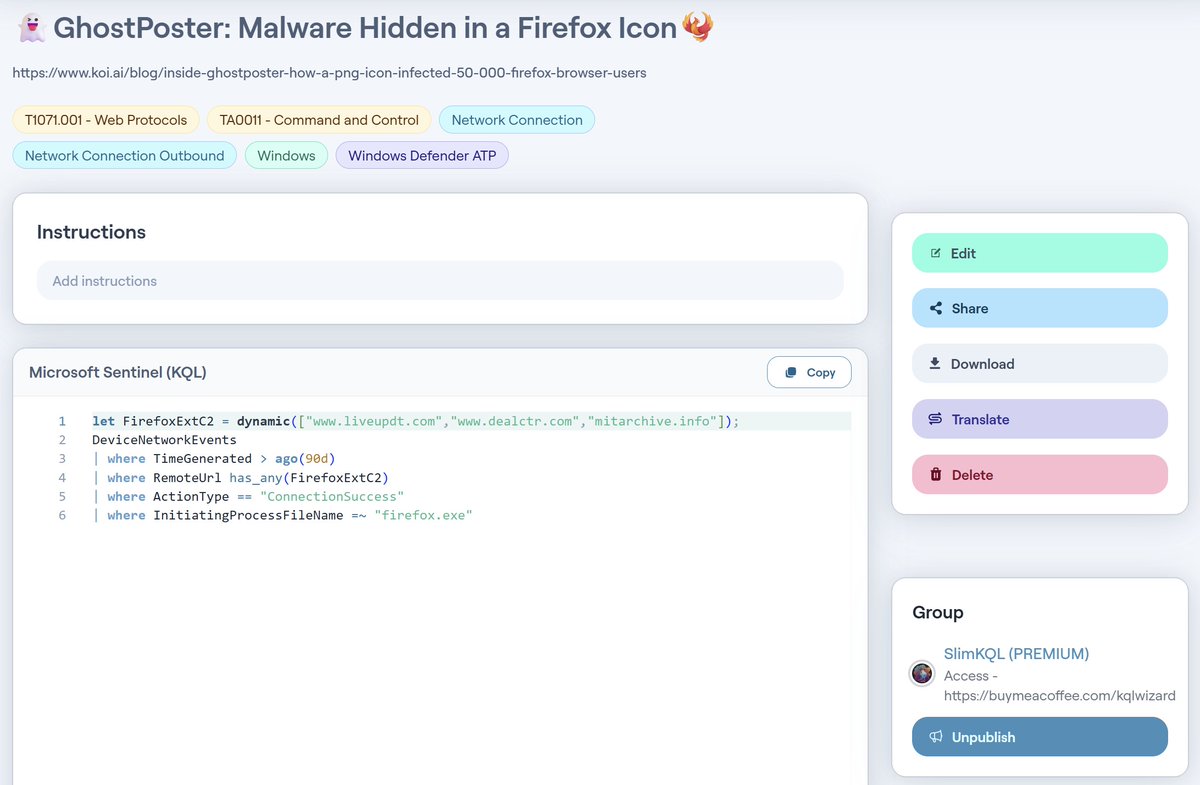Select the T1071.001 Web Protocols tag

[x=105, y=119]
